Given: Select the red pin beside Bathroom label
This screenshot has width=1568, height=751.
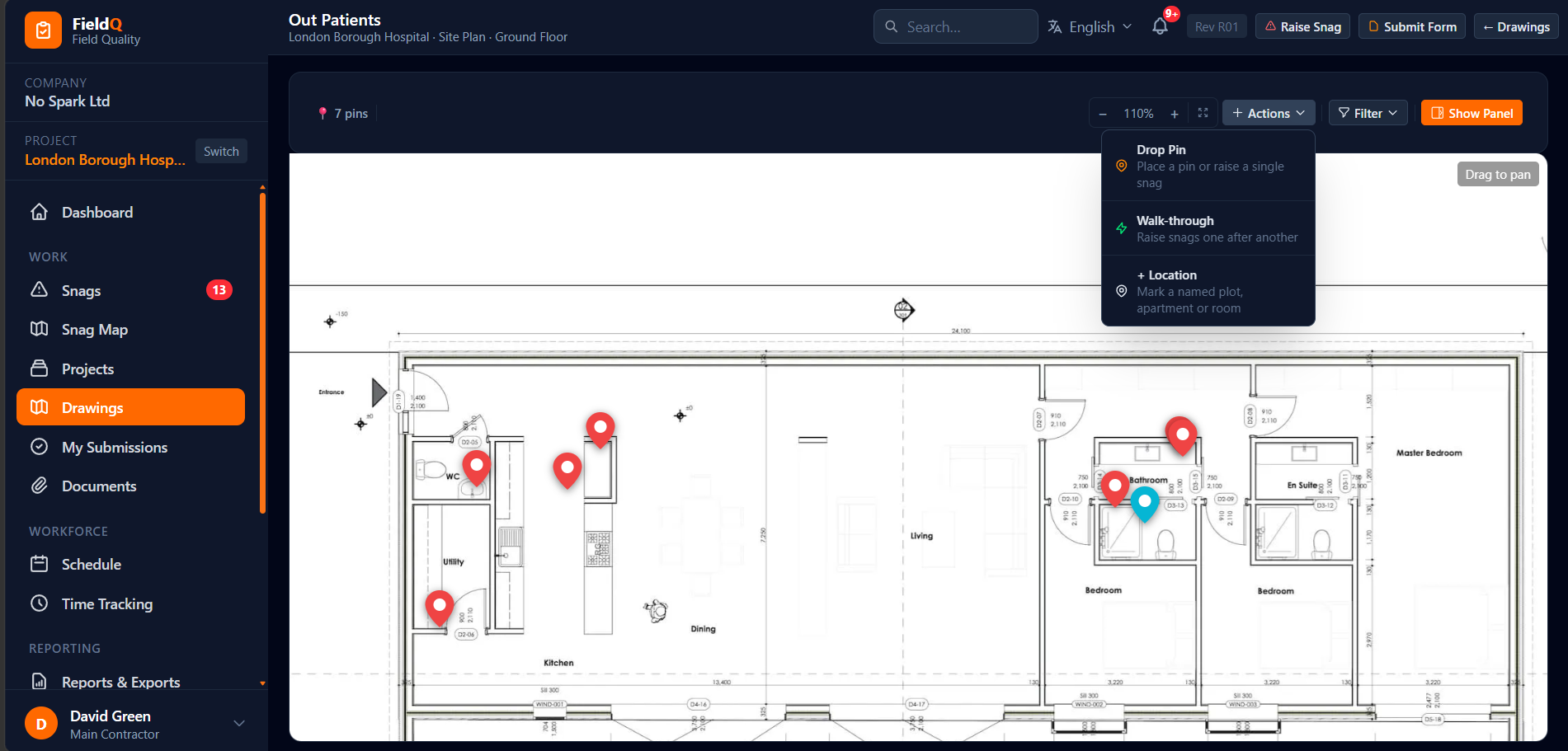Looking at the screenshot, I should coord(1115,487).
